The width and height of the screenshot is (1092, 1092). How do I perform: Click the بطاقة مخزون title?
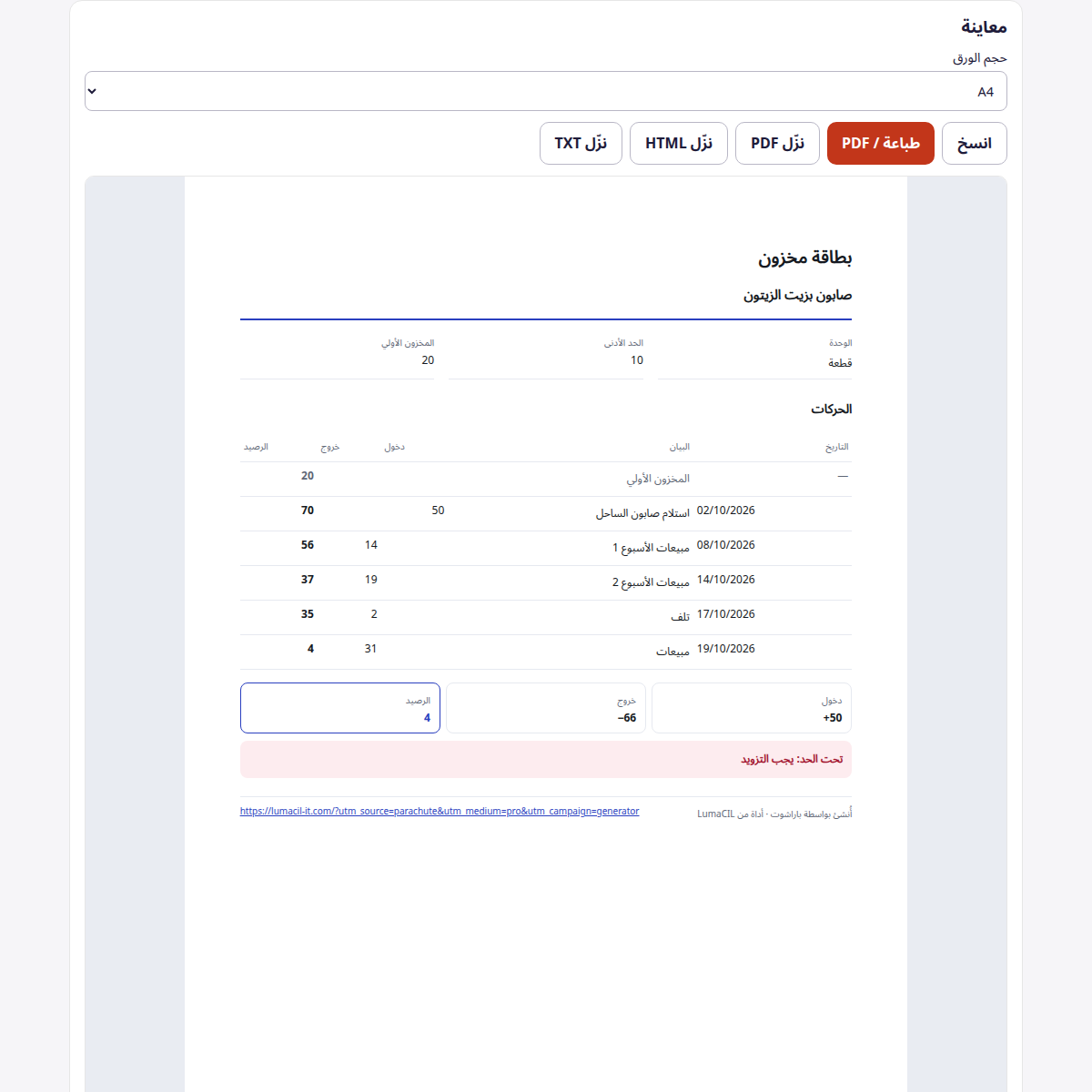coord(805,258)
